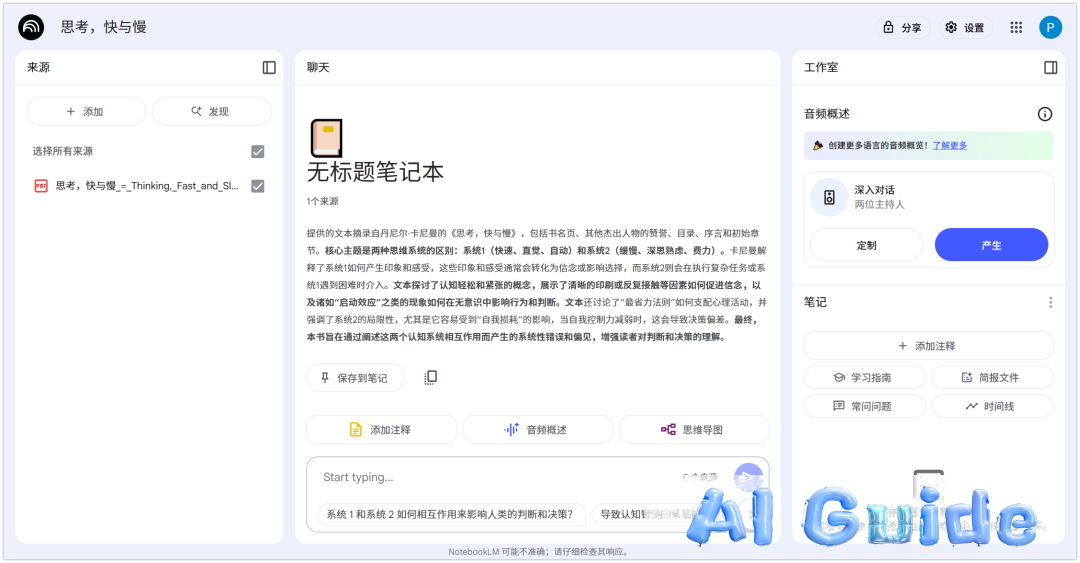Viewport: 1080px width, 563px height.
Task: Click the 1个来源 text
Action: coord(322,201)
